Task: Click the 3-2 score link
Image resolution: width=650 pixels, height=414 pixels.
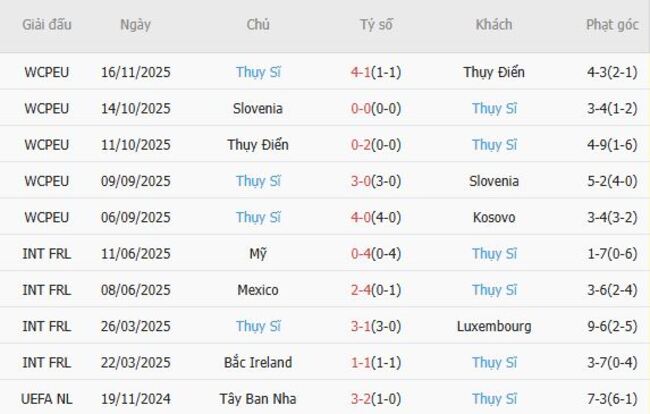Action: (x=361, y=399)
